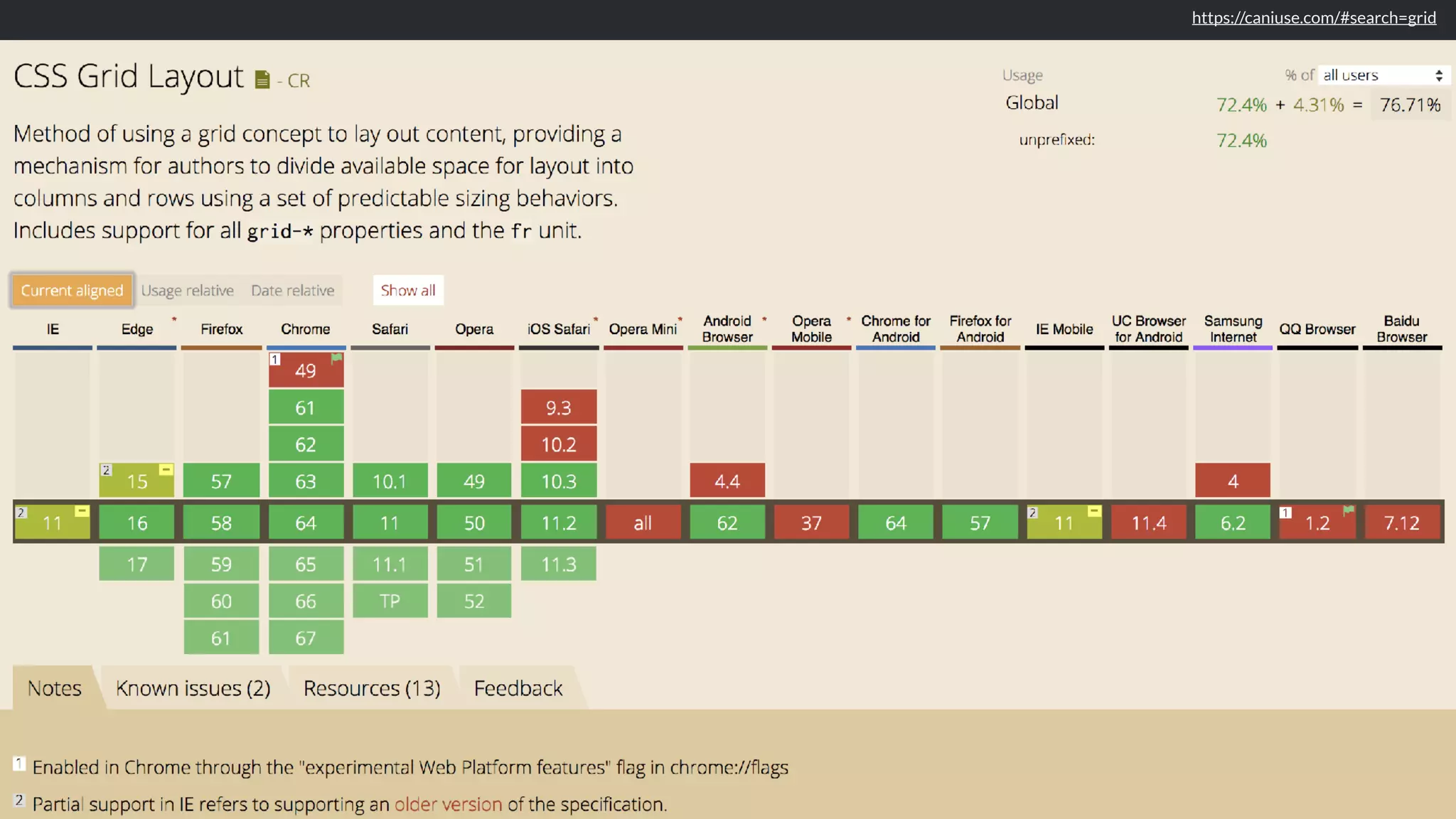Select the Samsung Internet 4 cell

1233,481
